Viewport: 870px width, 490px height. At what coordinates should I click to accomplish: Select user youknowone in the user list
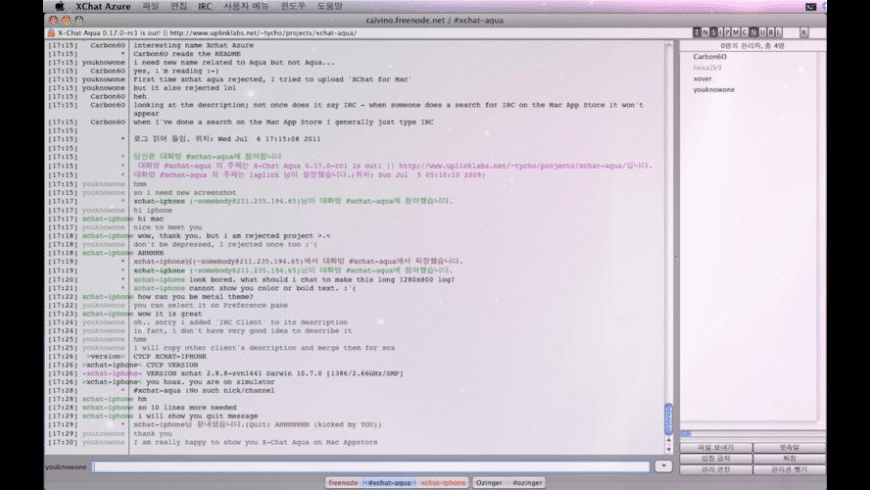click(x=714, y=90)
